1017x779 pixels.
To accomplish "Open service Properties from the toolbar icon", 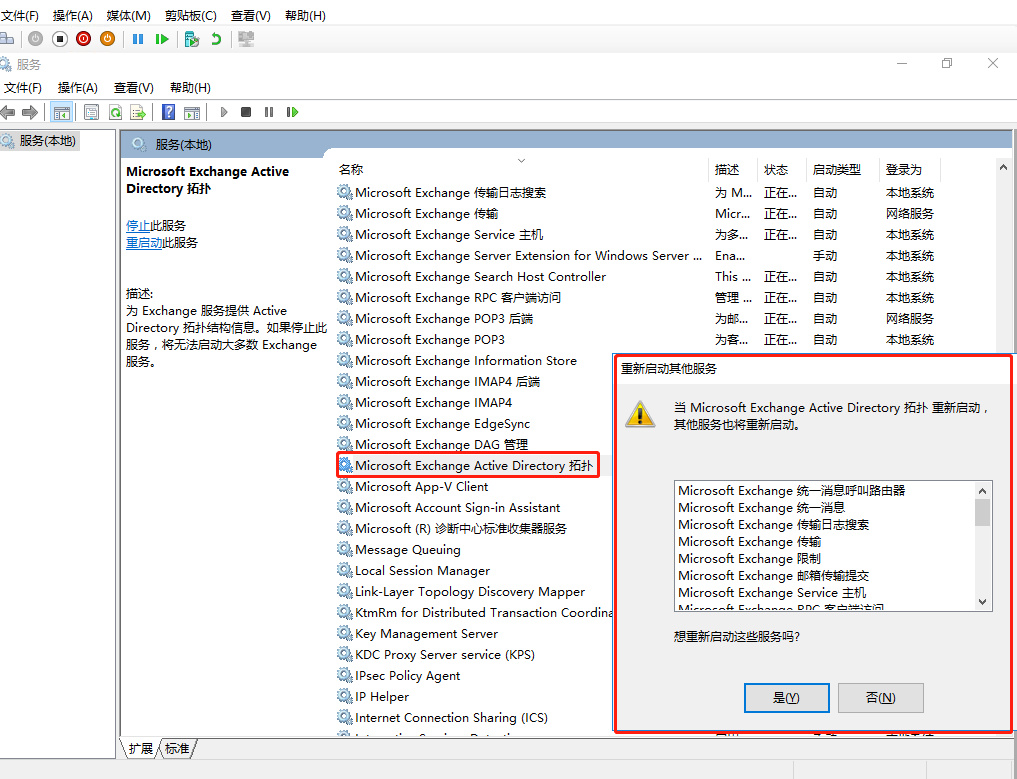I will tap(91, 112).
